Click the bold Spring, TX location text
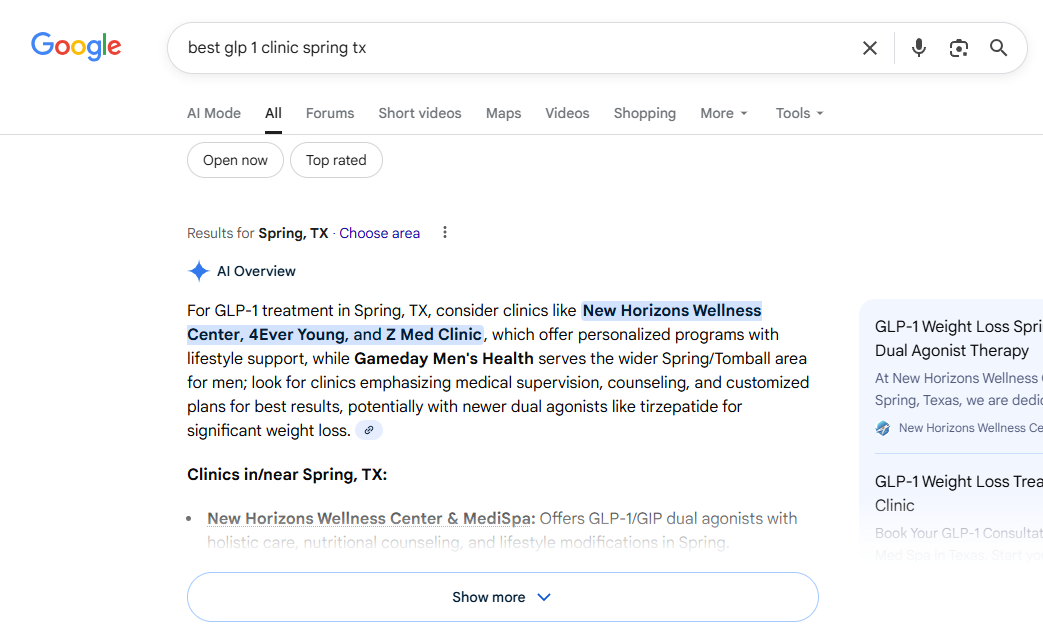 click(x=293, y=233)
